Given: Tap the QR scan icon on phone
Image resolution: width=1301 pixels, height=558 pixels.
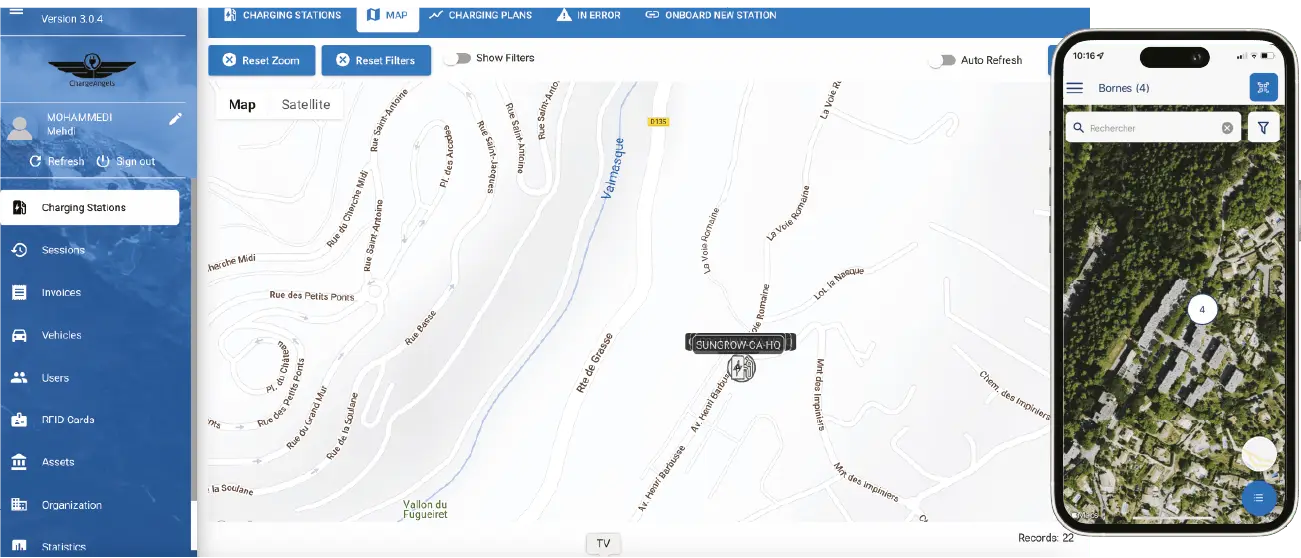Looking at the screenshot, I should 1263,88.
